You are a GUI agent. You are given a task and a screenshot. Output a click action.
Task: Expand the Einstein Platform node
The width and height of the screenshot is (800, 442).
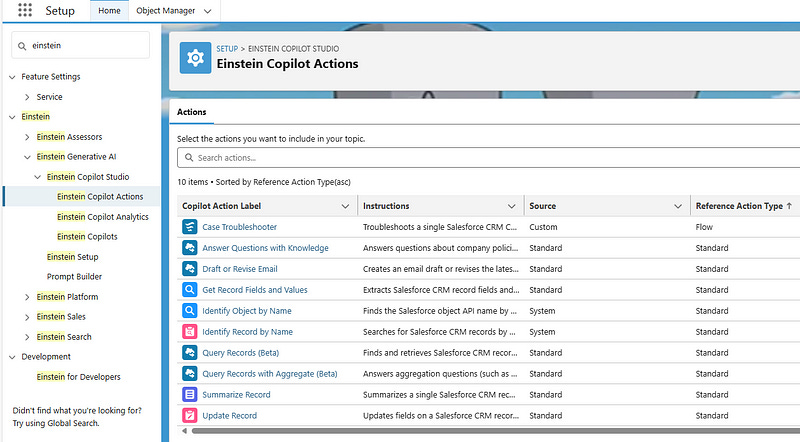point(27,297)
